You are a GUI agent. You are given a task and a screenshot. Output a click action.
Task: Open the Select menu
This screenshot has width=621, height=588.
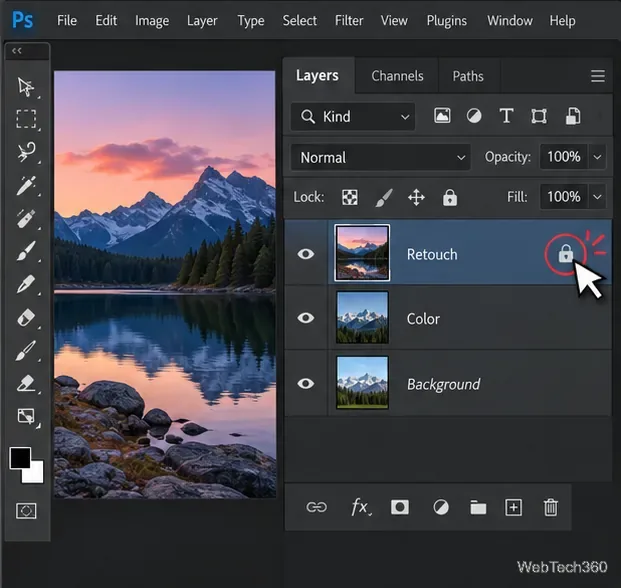click(299, 21)
